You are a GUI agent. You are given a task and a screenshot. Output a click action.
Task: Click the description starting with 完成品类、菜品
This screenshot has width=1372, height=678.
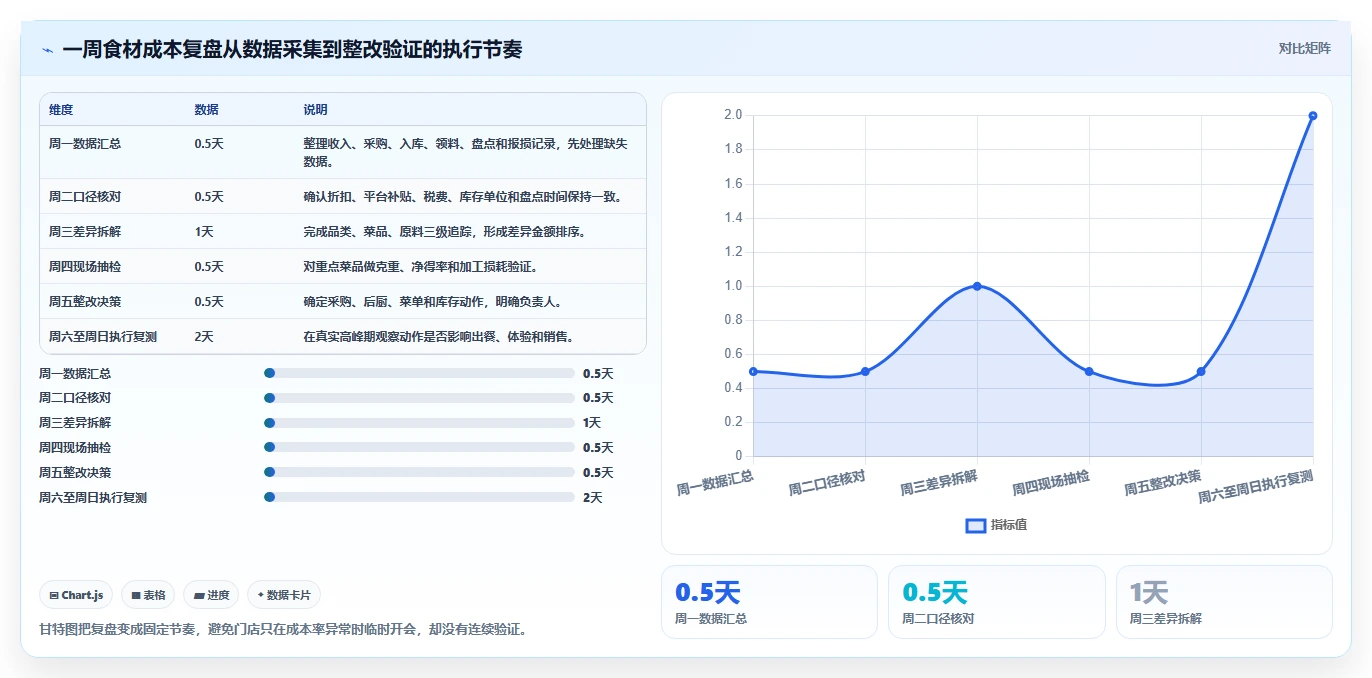[x=444, y=232]
